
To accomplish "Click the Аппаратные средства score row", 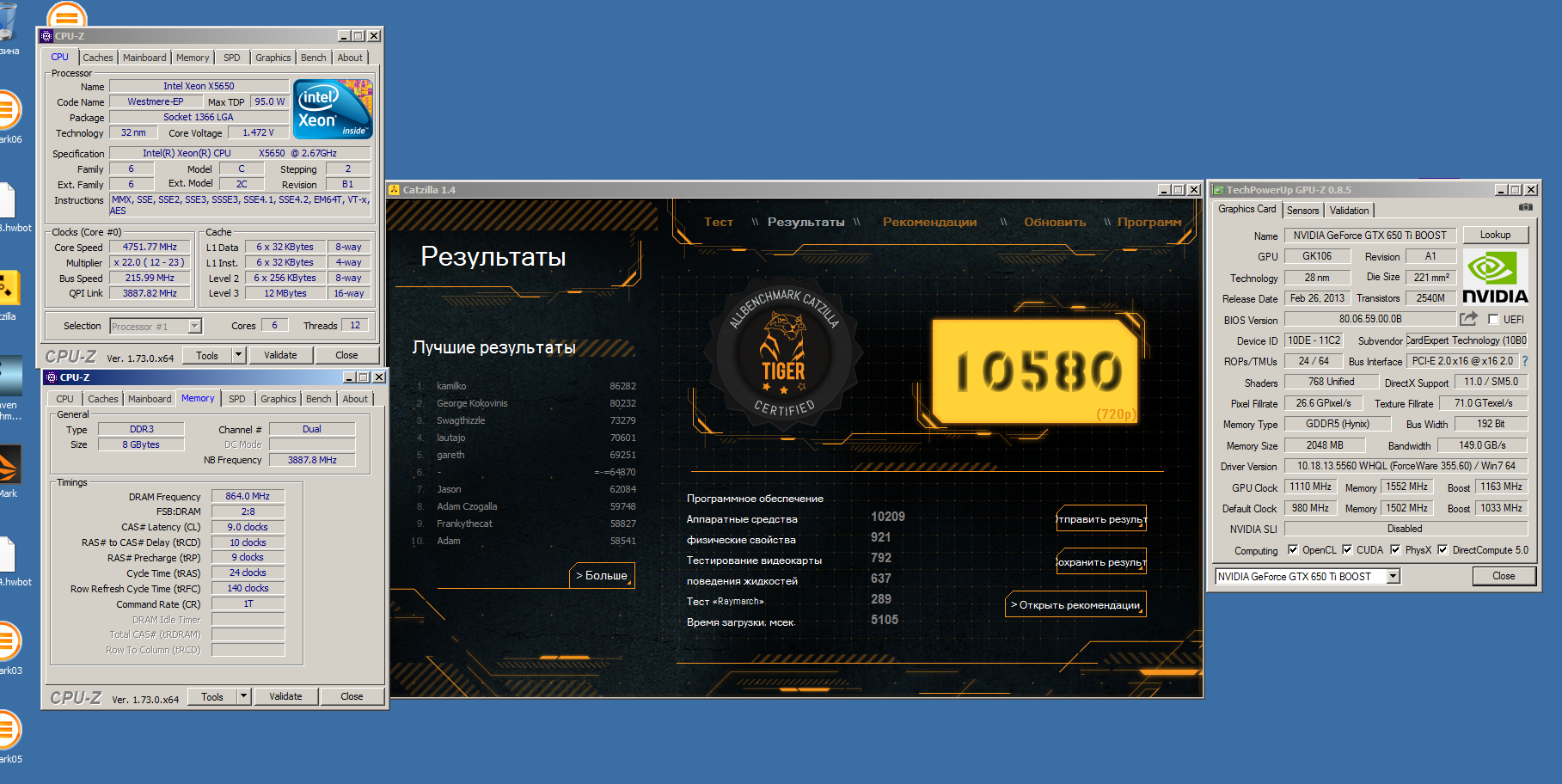I will (x=795, y=518).
